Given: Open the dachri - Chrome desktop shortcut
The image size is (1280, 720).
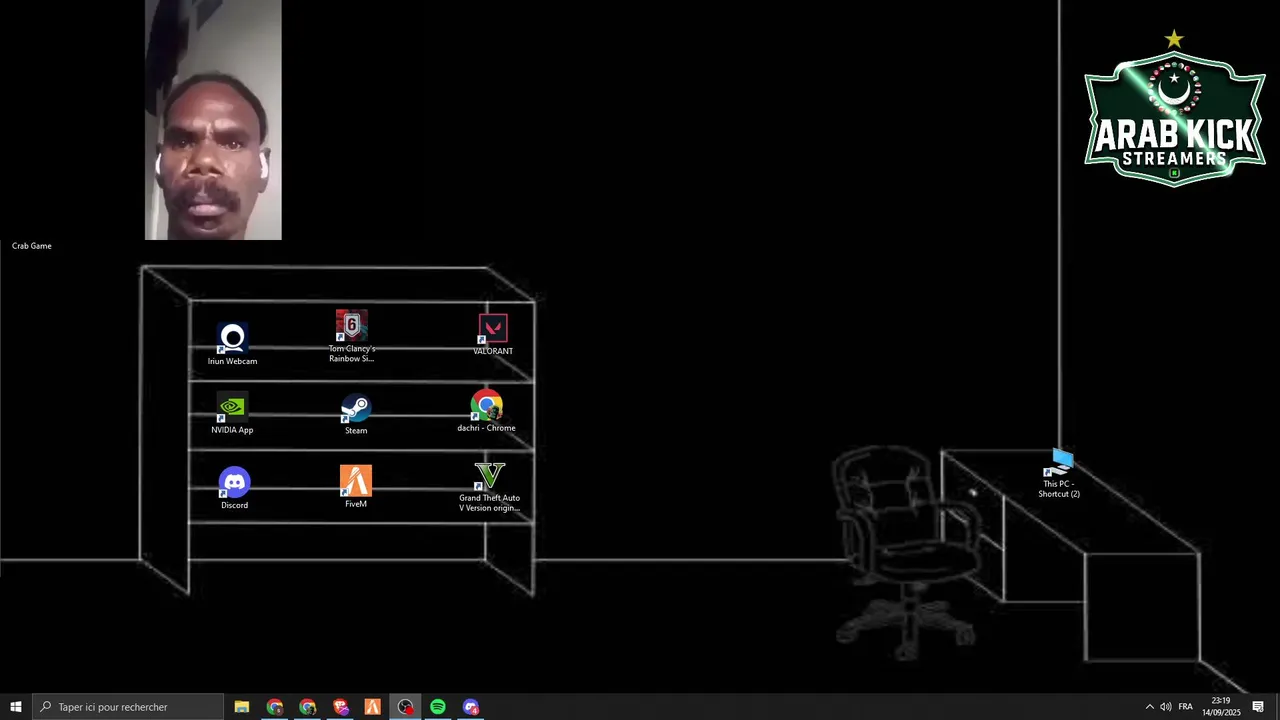Looking at the screenshot, I should (486, 411).
